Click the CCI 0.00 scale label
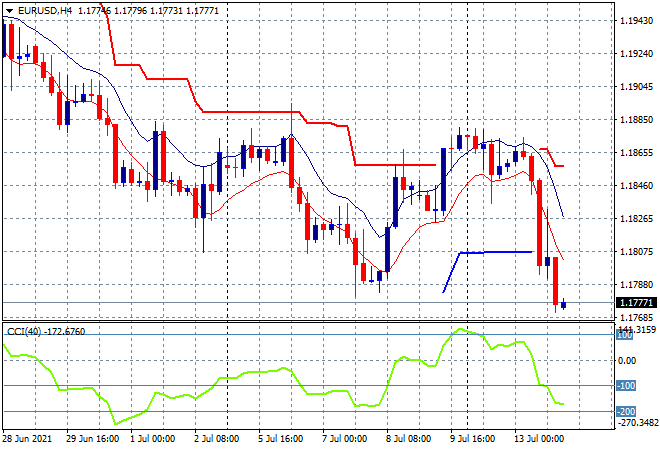 [x=627, y=360]
